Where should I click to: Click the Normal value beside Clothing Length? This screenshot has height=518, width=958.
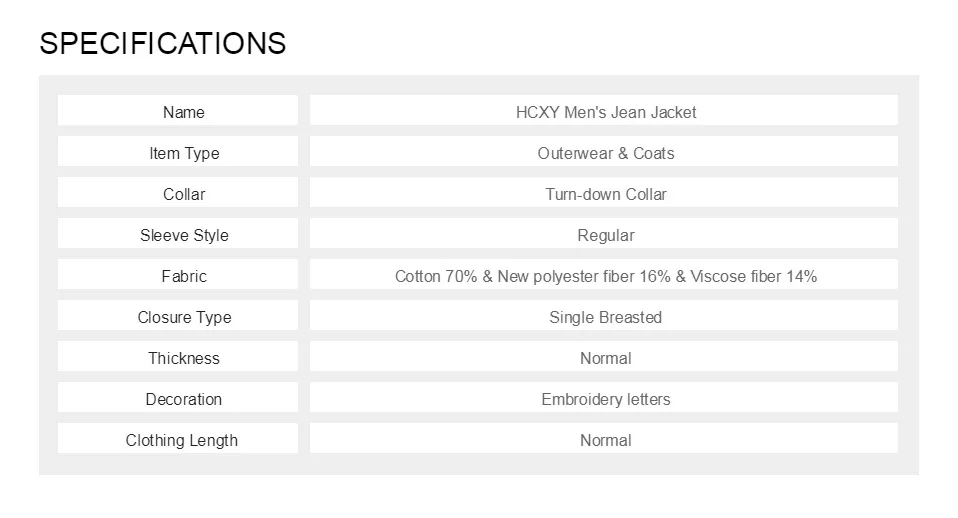pyautogui.click(x=604, y=437)
